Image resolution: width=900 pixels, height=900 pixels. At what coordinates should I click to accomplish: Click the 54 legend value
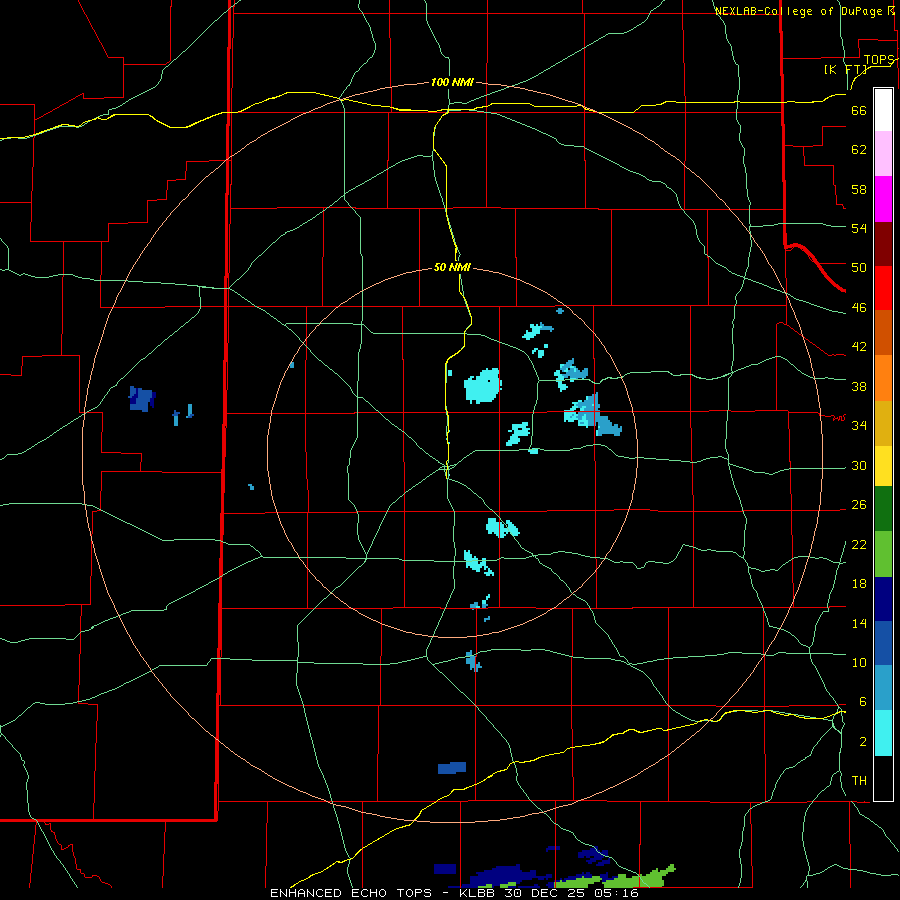pyautogui.click(x=859, y=228)
